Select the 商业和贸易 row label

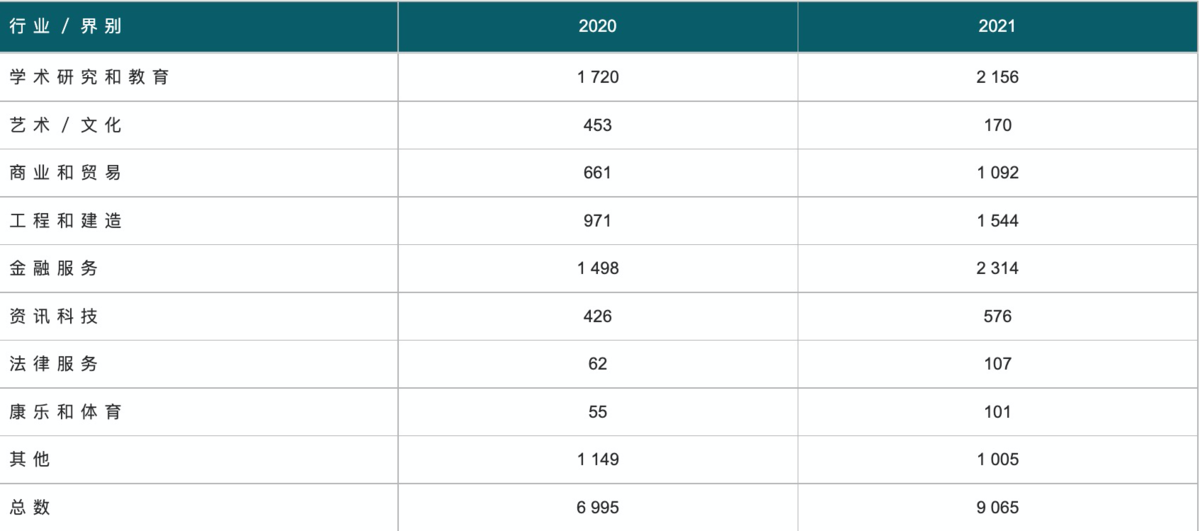pyautogui.click(x=65, y=173)
